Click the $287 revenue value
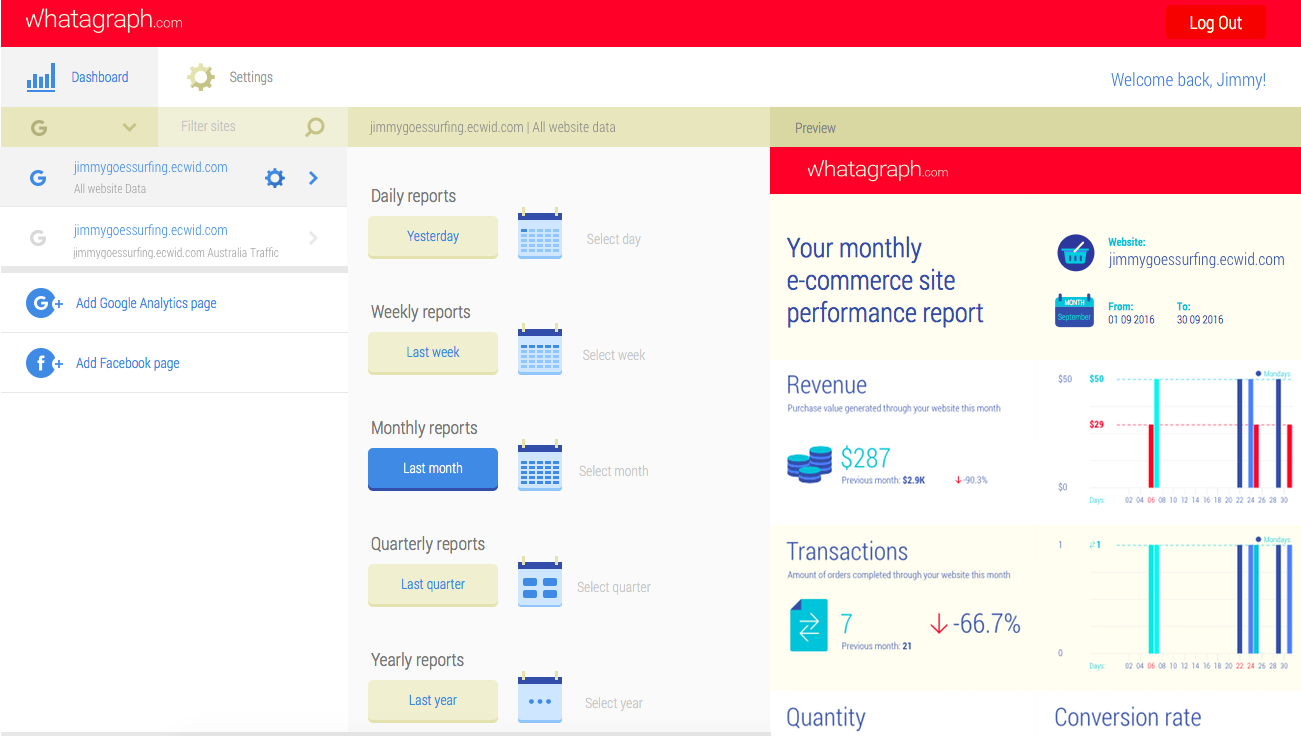The height and width of the screenshot is (736, 1301). (x=866, y=458)
